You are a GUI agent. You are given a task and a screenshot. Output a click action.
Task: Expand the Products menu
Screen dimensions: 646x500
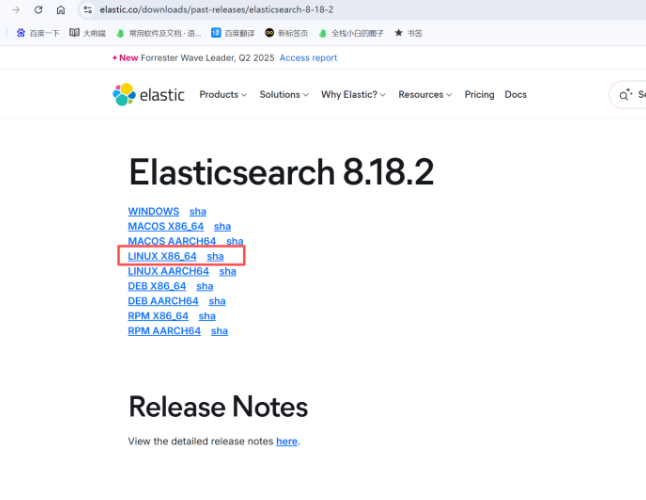(223, 94)
